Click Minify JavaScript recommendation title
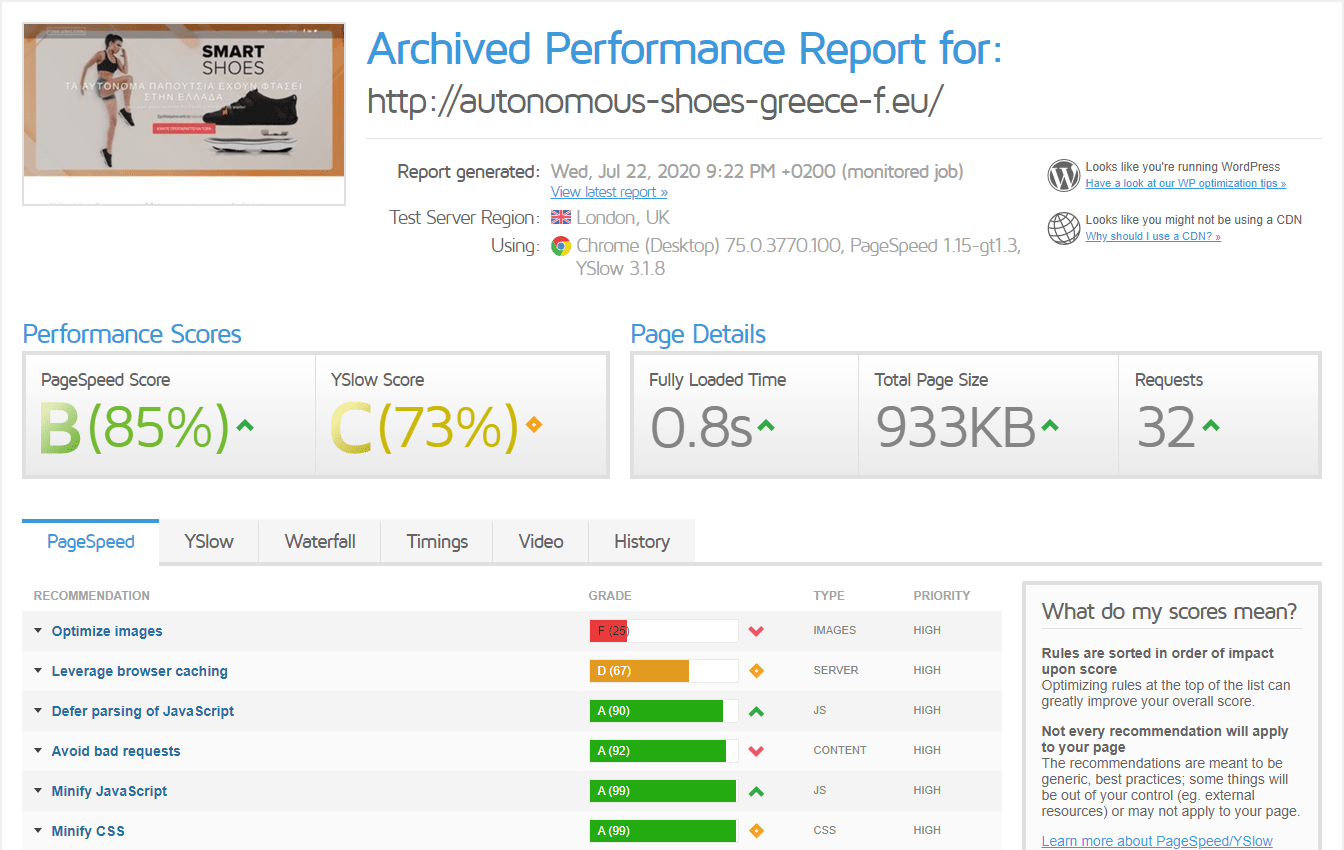Screen dimensions: 1344x850 [110, 791]
